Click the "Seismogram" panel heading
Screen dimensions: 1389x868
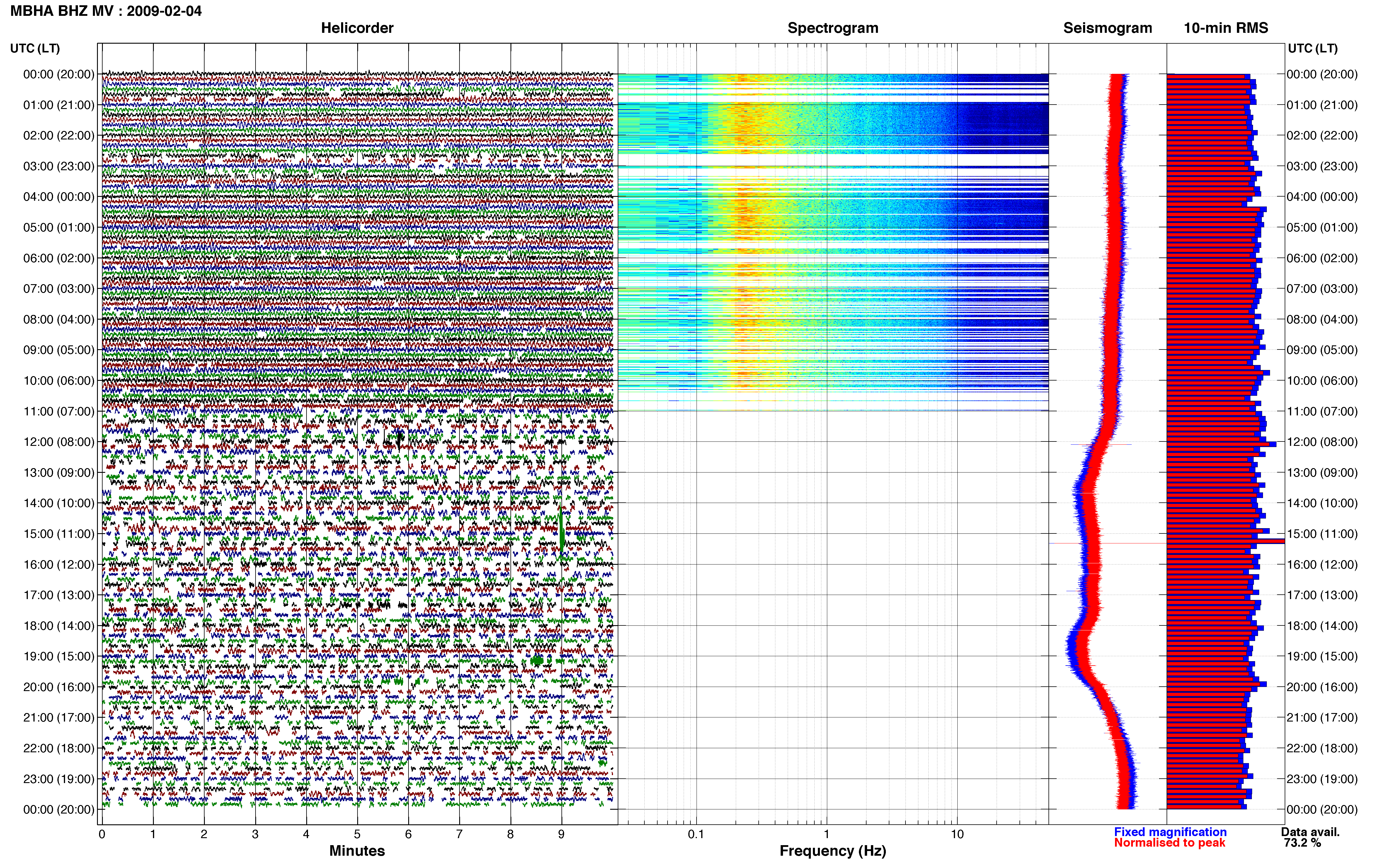[1108, 28]
